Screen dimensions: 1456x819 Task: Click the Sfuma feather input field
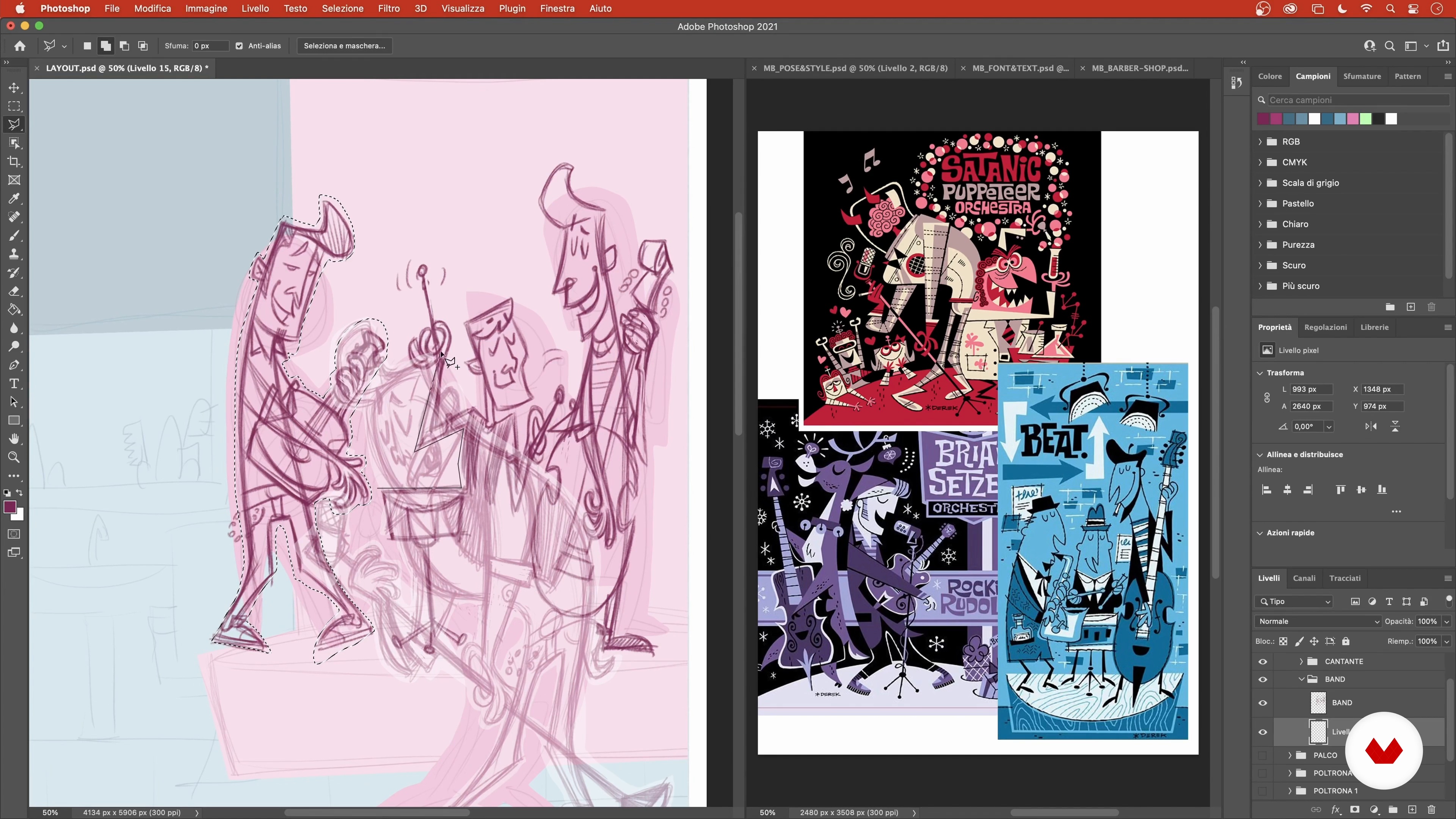[210, 46]
